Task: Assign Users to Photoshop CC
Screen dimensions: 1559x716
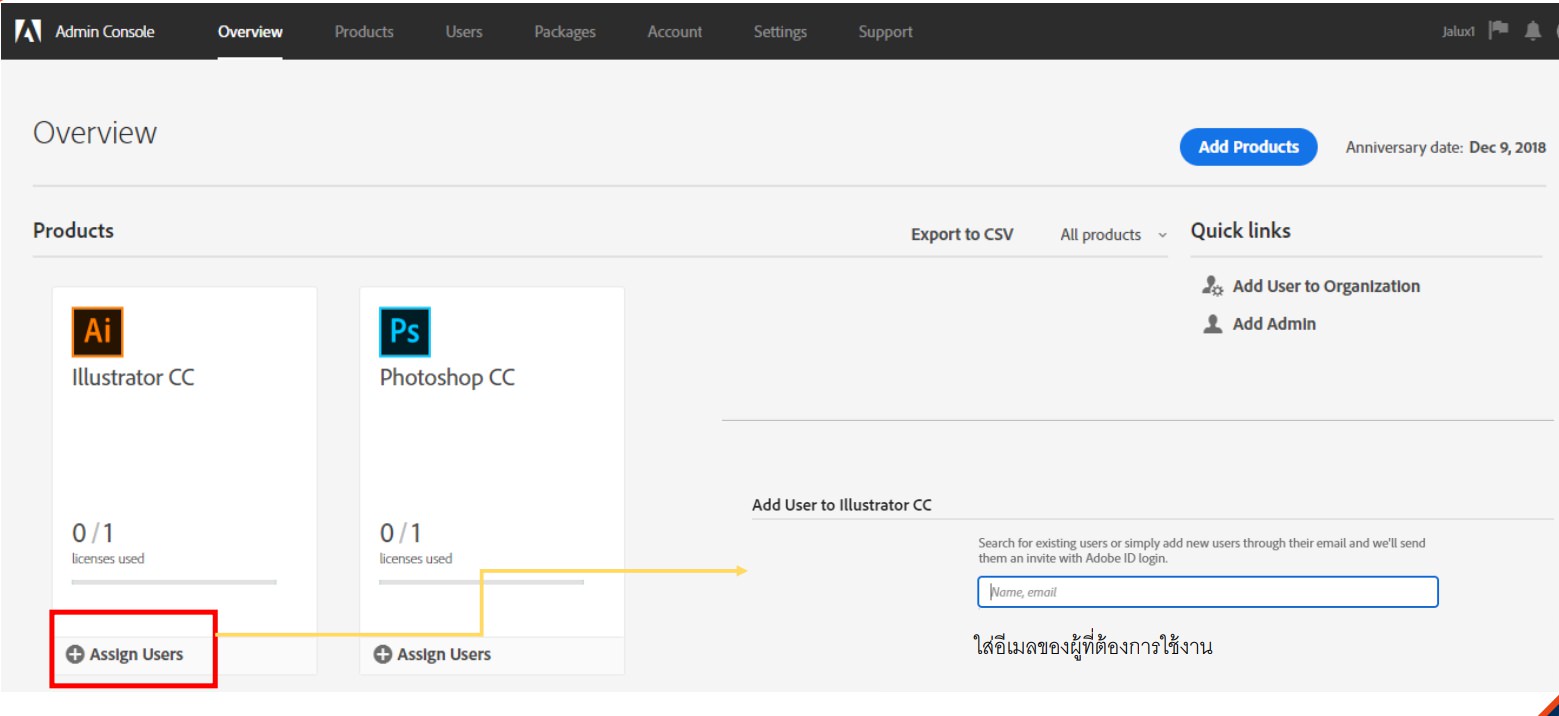Action: point(444,655)
